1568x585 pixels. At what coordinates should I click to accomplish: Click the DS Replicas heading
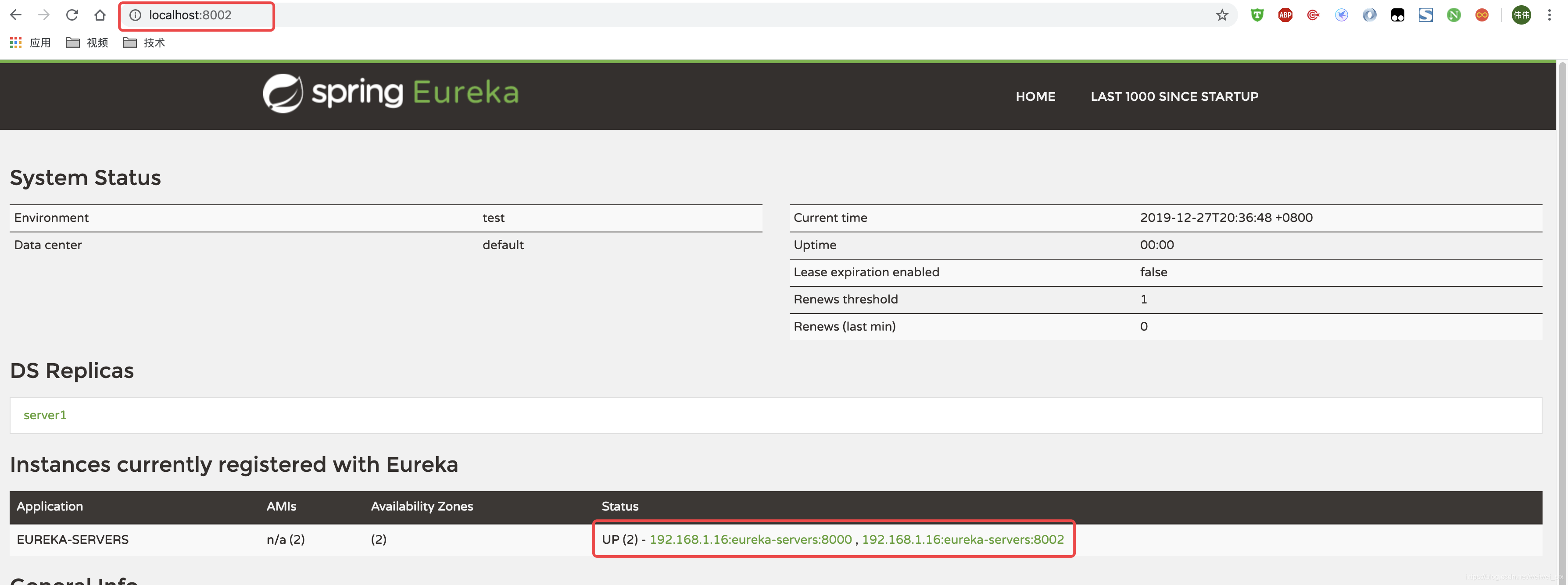pyautogui.click(x=72, y=371)
